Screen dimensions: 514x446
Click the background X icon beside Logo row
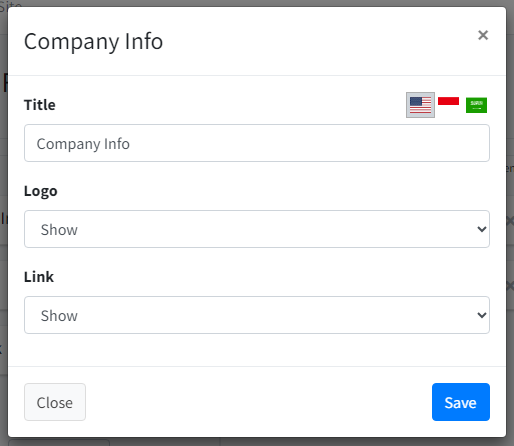click(x=510, y=221)
